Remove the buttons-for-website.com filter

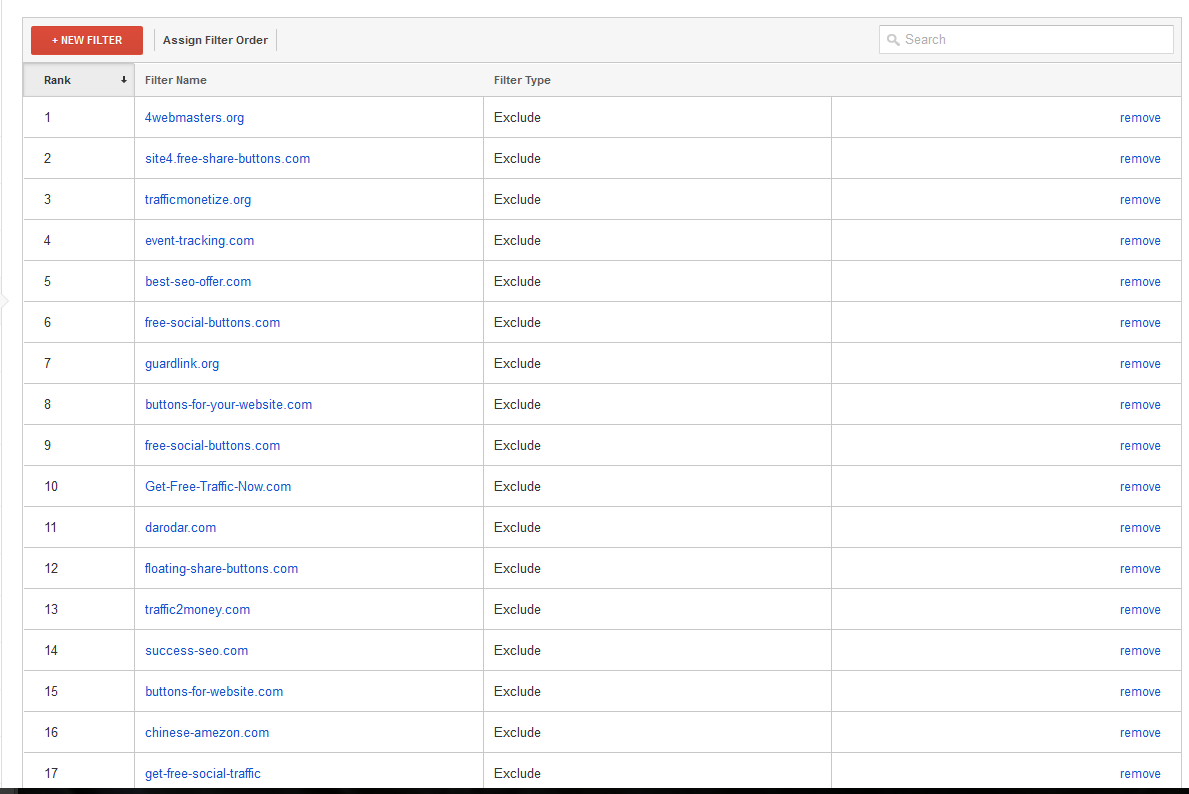pos(1140,691)
